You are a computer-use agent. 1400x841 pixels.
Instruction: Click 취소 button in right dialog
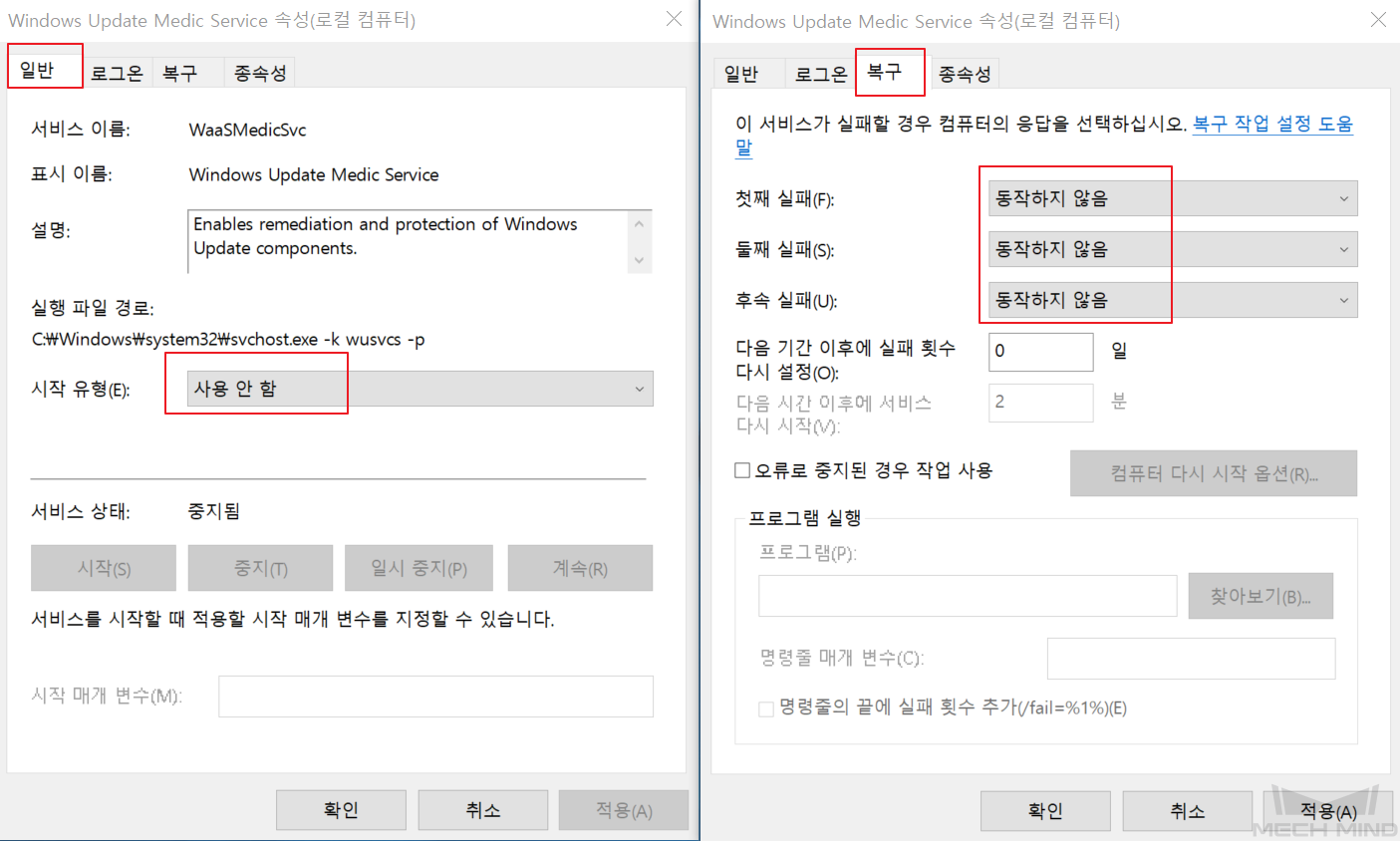point(1188,811)
